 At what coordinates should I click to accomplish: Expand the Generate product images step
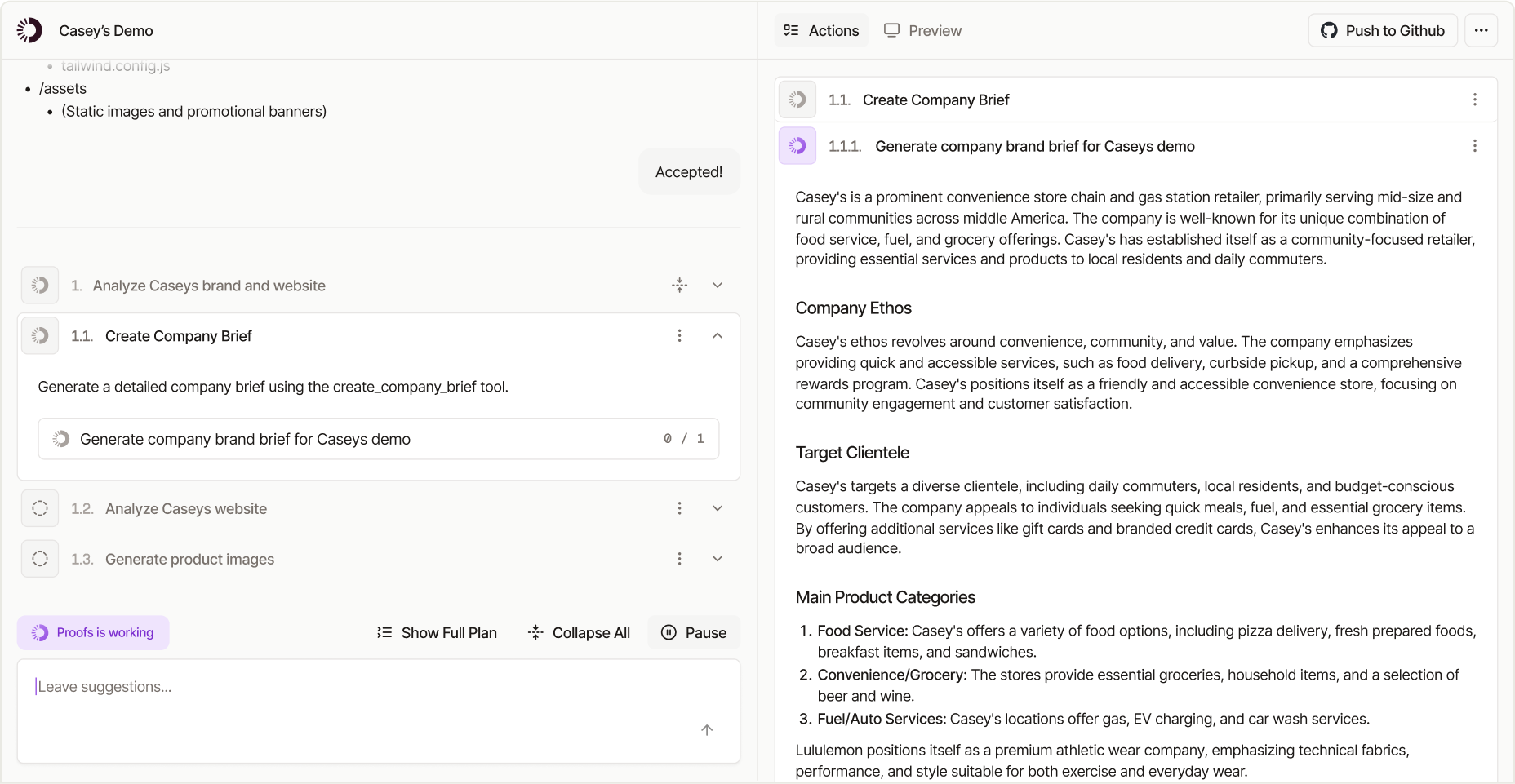718,559
